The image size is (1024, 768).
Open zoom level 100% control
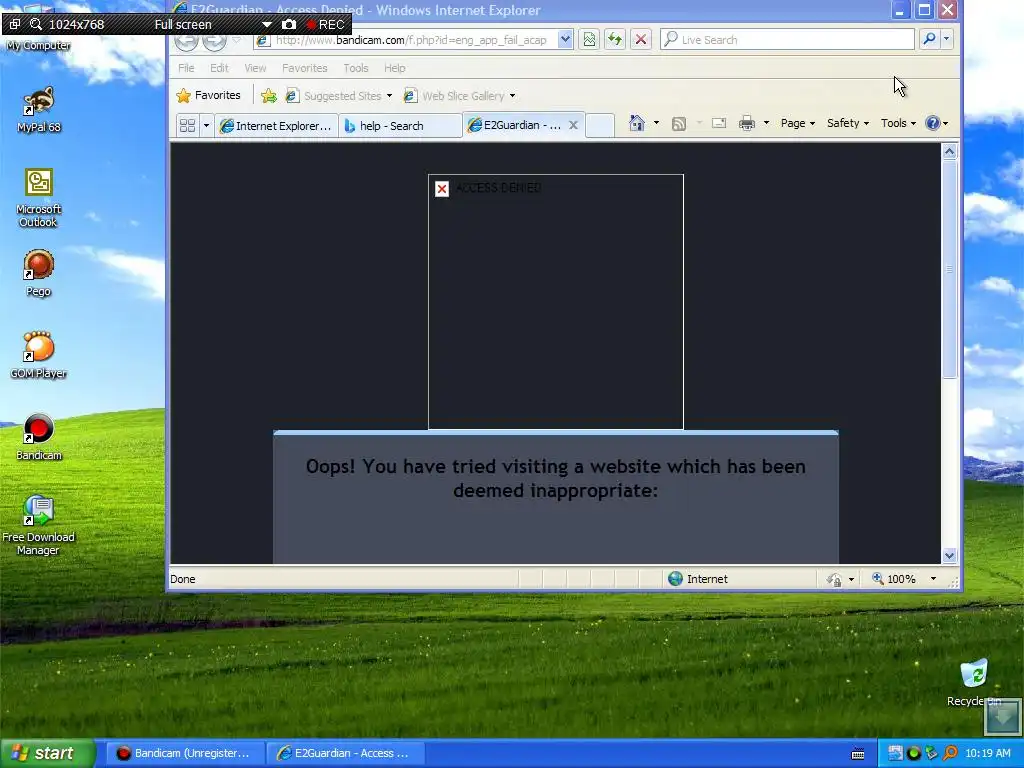pos(904,579)
